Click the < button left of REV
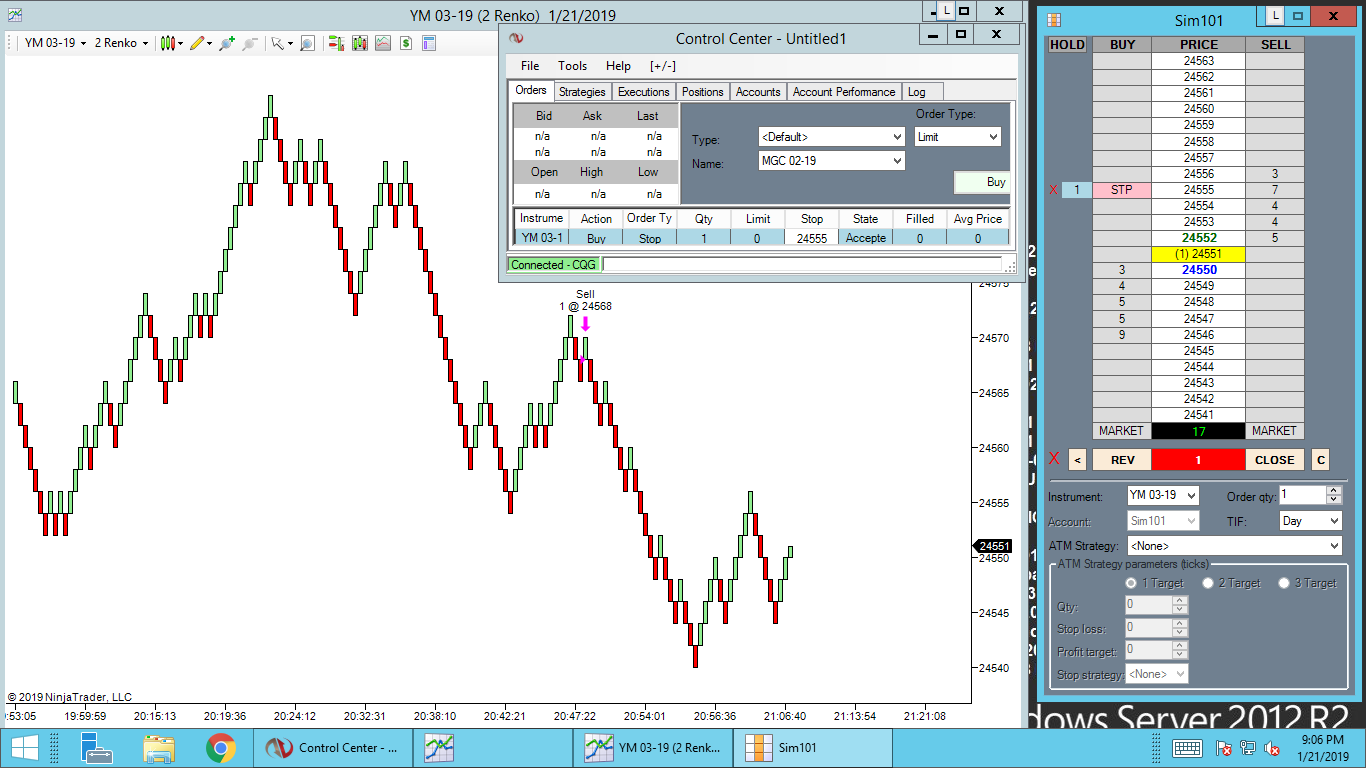Image resolution: width=1366 pixels, height=768 pixels. [x=1077, y=460]
